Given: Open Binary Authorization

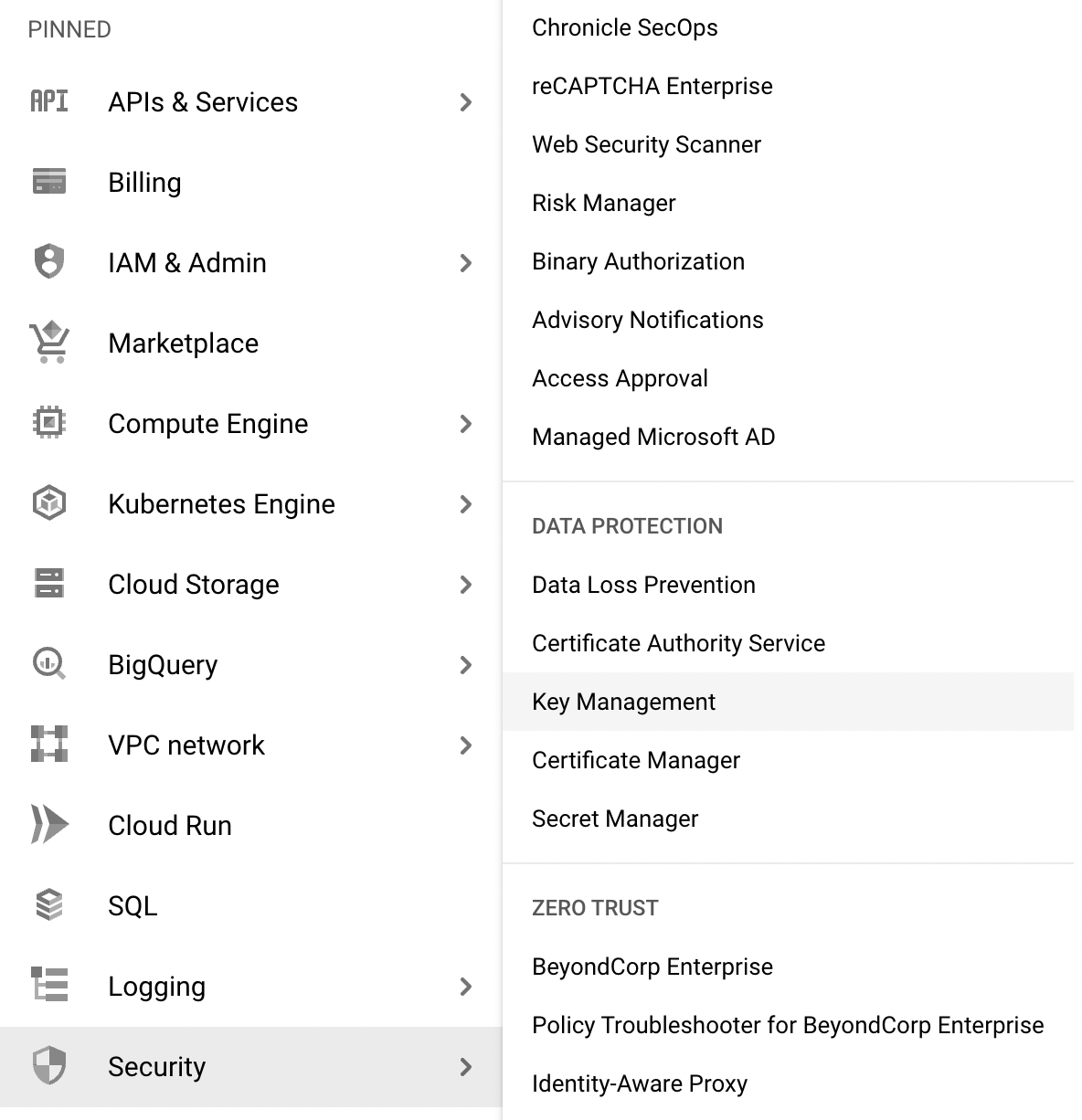Looking at the screenshot, I should tap(638, 261).
